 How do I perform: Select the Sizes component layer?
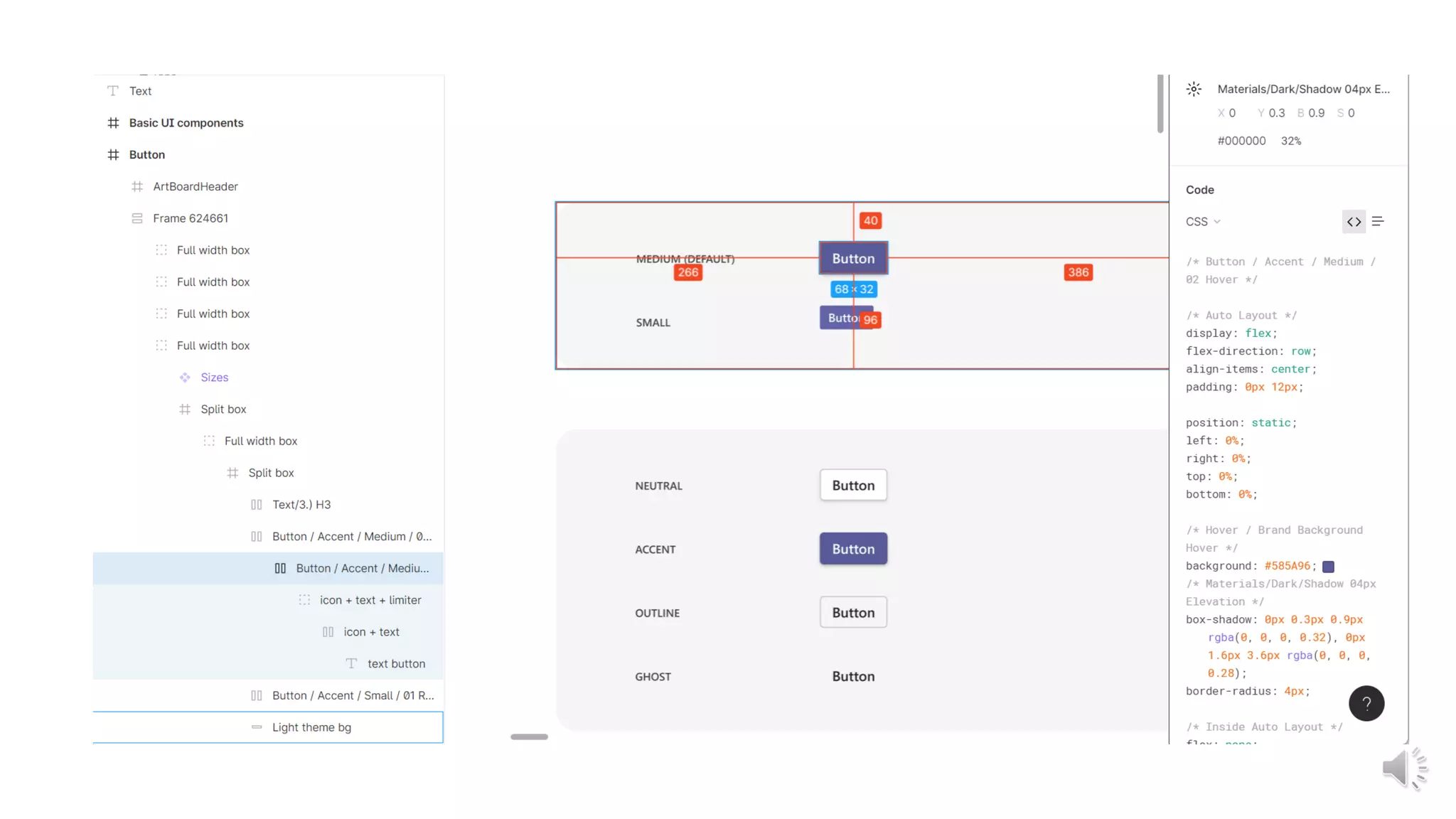pyautogui.click(x=214, y=378)
